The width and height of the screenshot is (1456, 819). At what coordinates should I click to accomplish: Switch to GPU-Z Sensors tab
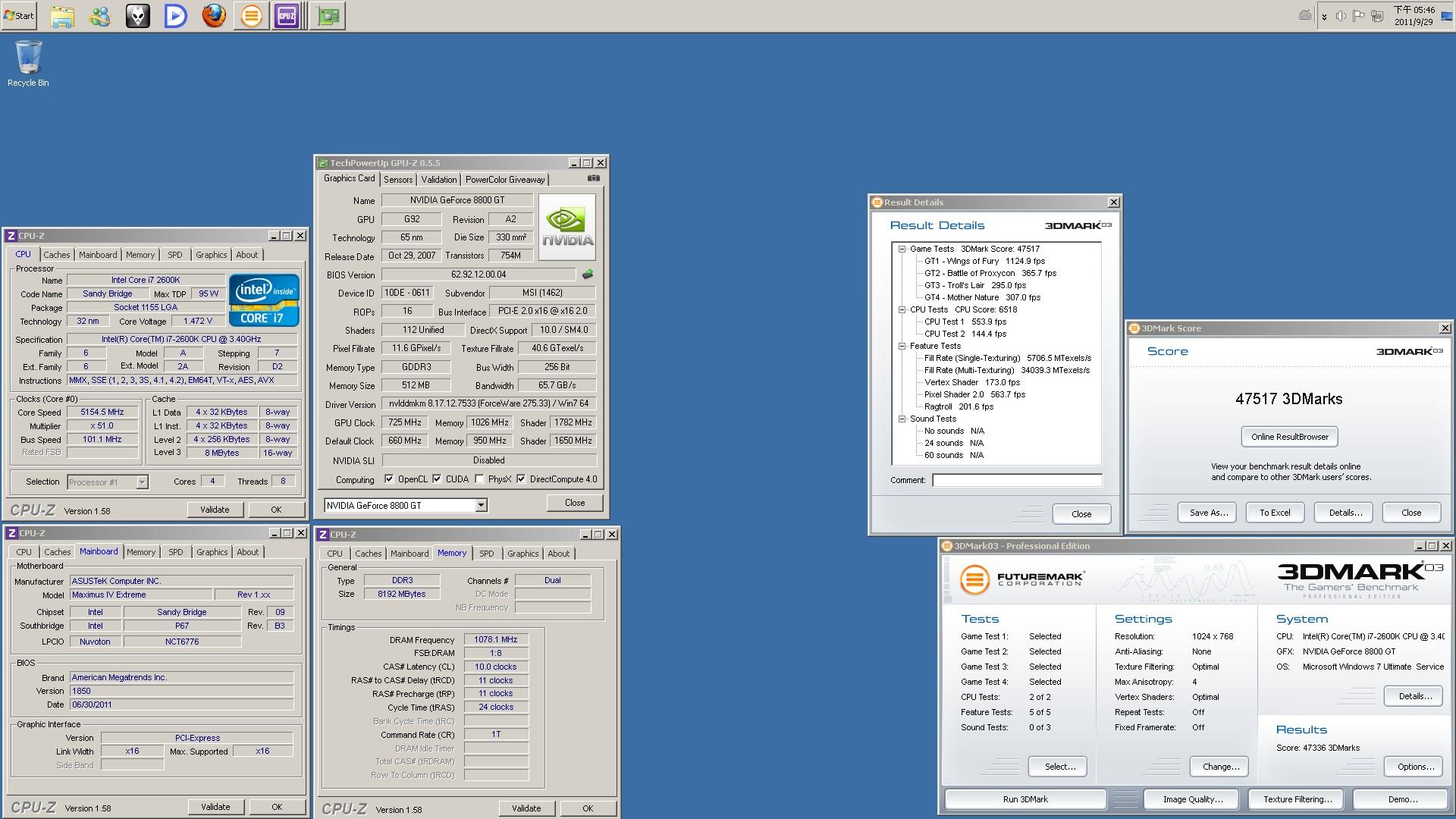coord(398,180)
